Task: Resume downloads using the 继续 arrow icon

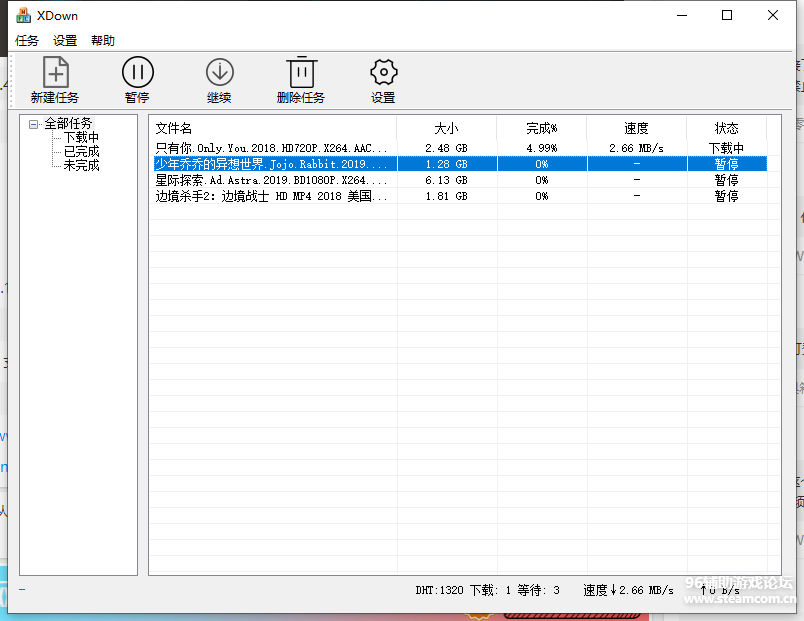Action: click(219, 73)
